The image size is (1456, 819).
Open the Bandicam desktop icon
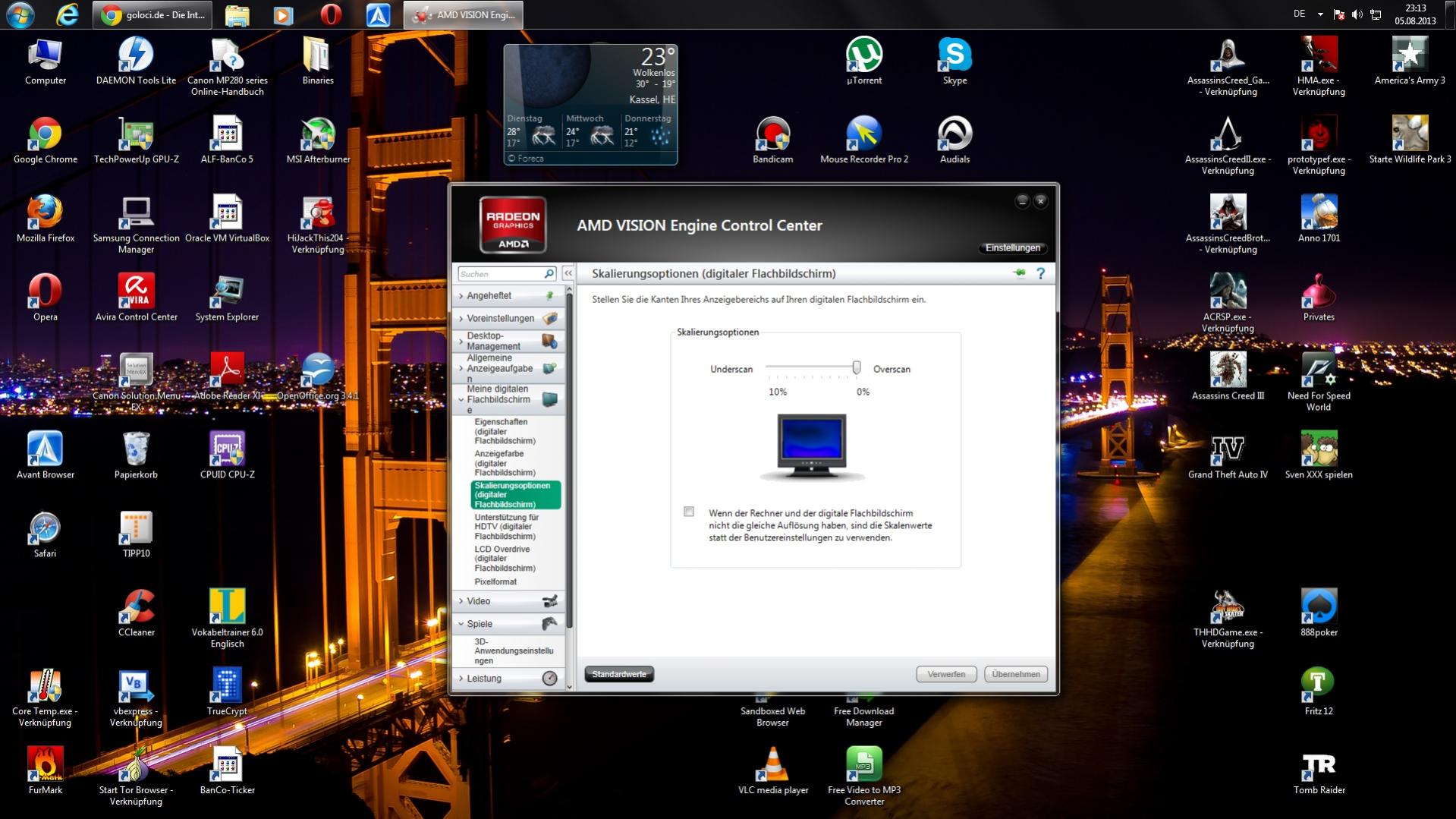point(772,140)
